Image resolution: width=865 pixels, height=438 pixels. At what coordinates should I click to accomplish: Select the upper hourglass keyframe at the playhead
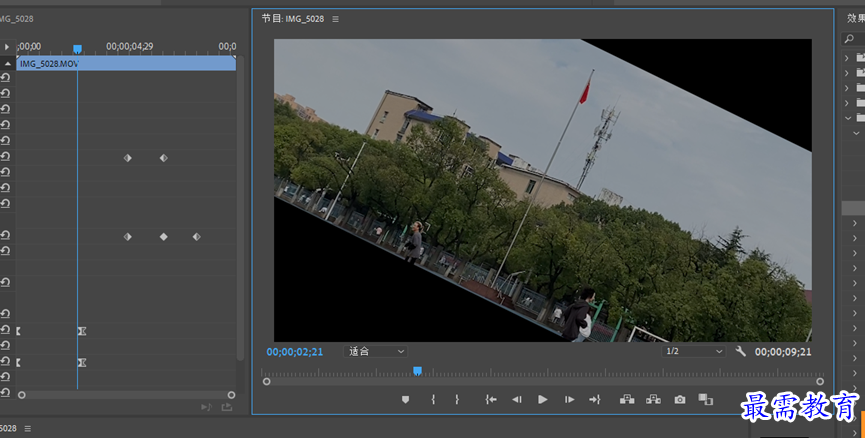82,331
